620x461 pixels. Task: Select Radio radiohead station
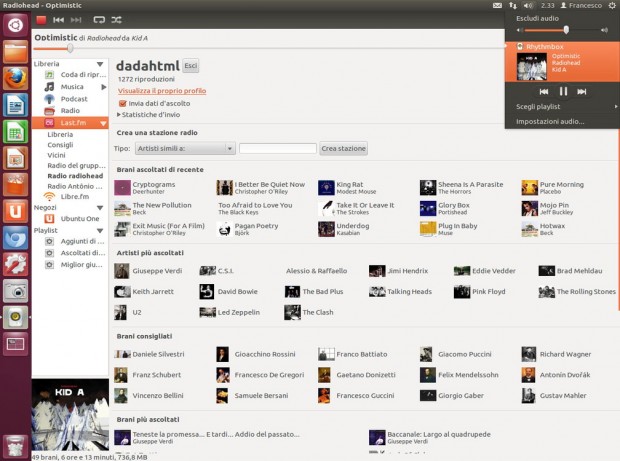[x=75, y=176]
